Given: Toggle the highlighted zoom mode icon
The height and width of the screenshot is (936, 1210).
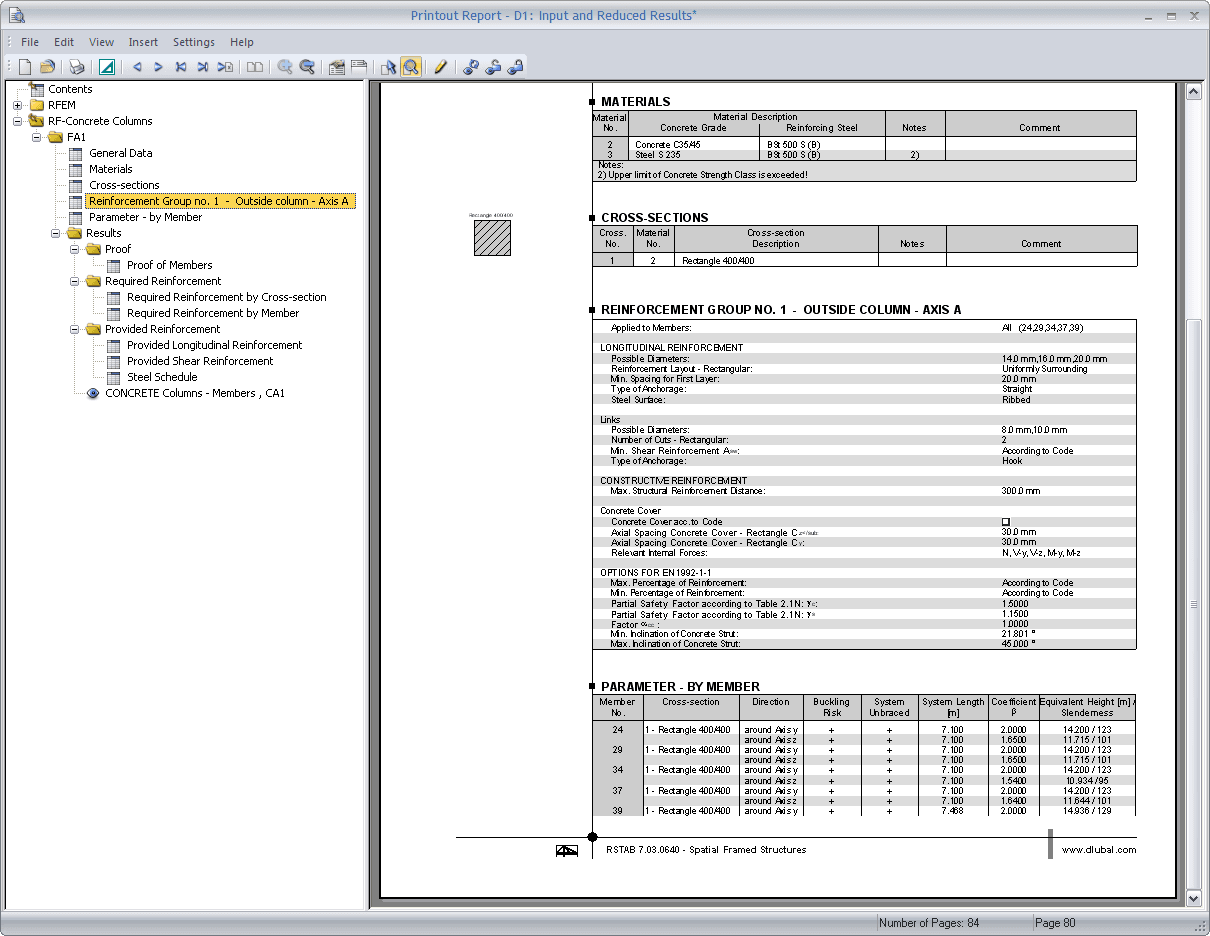Looking at the screenshot, I should (x=410, y=67).
